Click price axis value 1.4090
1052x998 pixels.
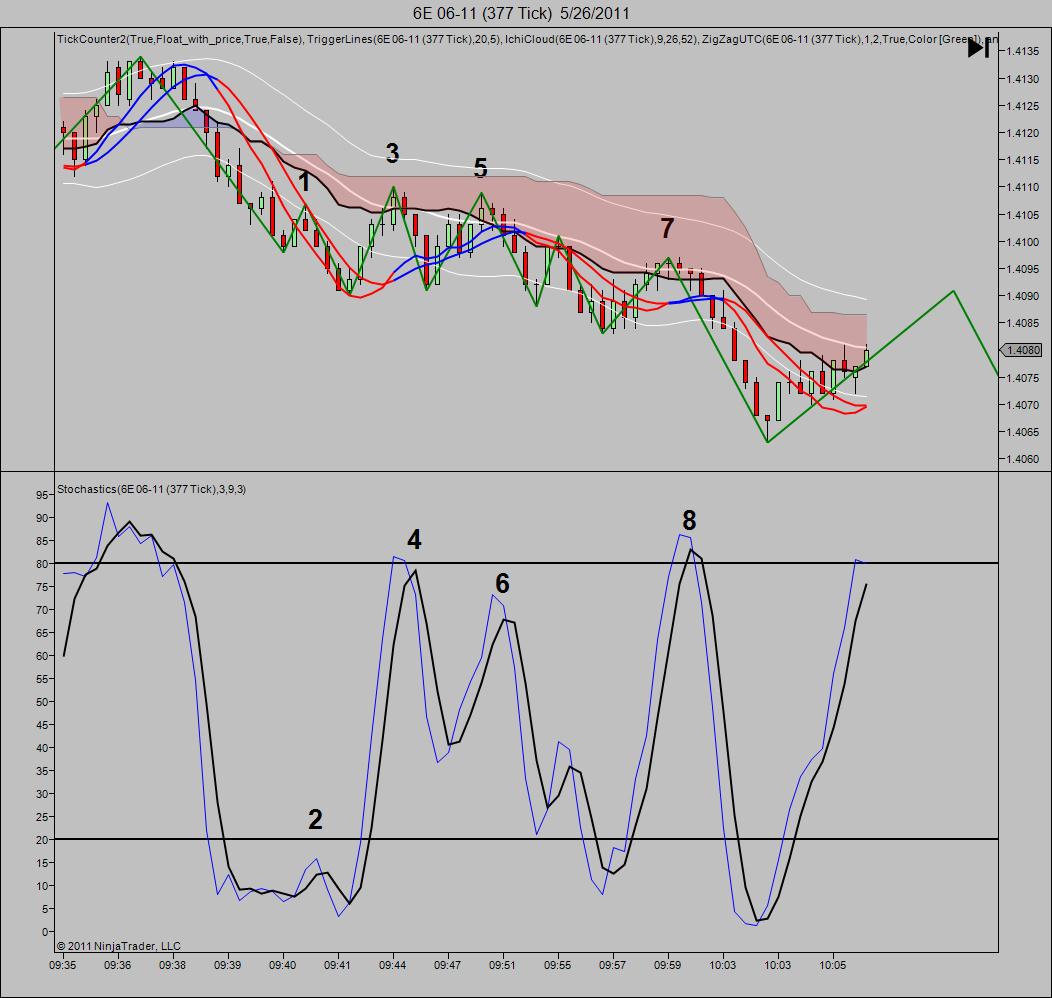coord(1023,296)
